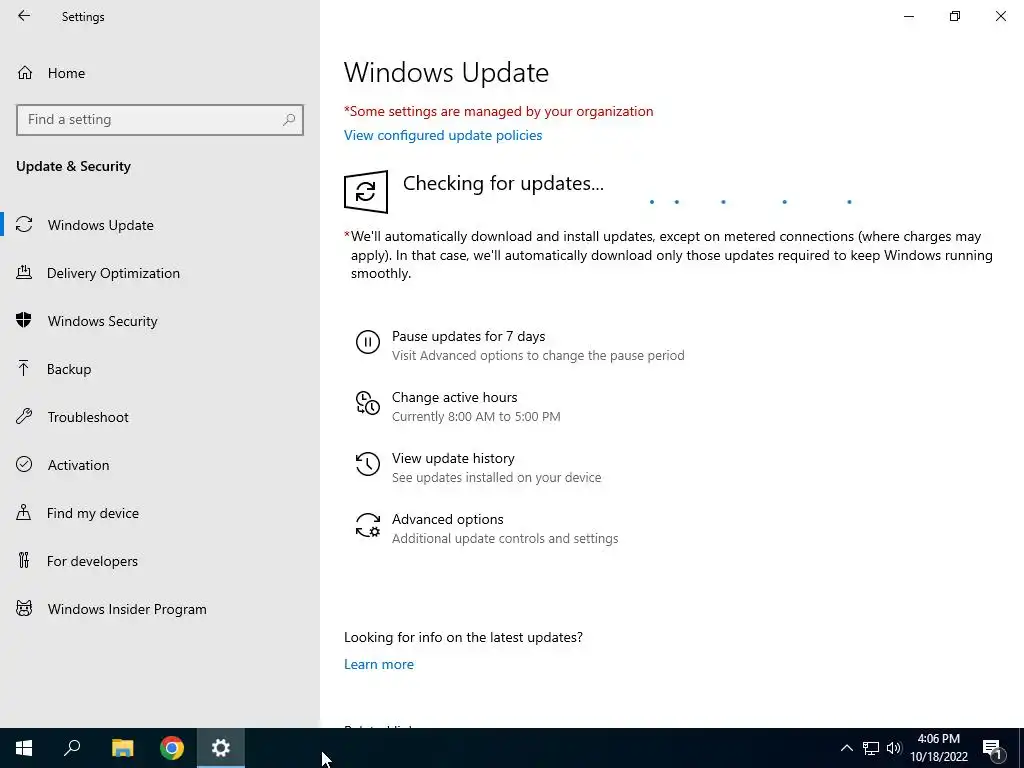Click the Windows Security shield icon
The height and width of the screenshot is (768, 1024).
(x=24, y=320)
